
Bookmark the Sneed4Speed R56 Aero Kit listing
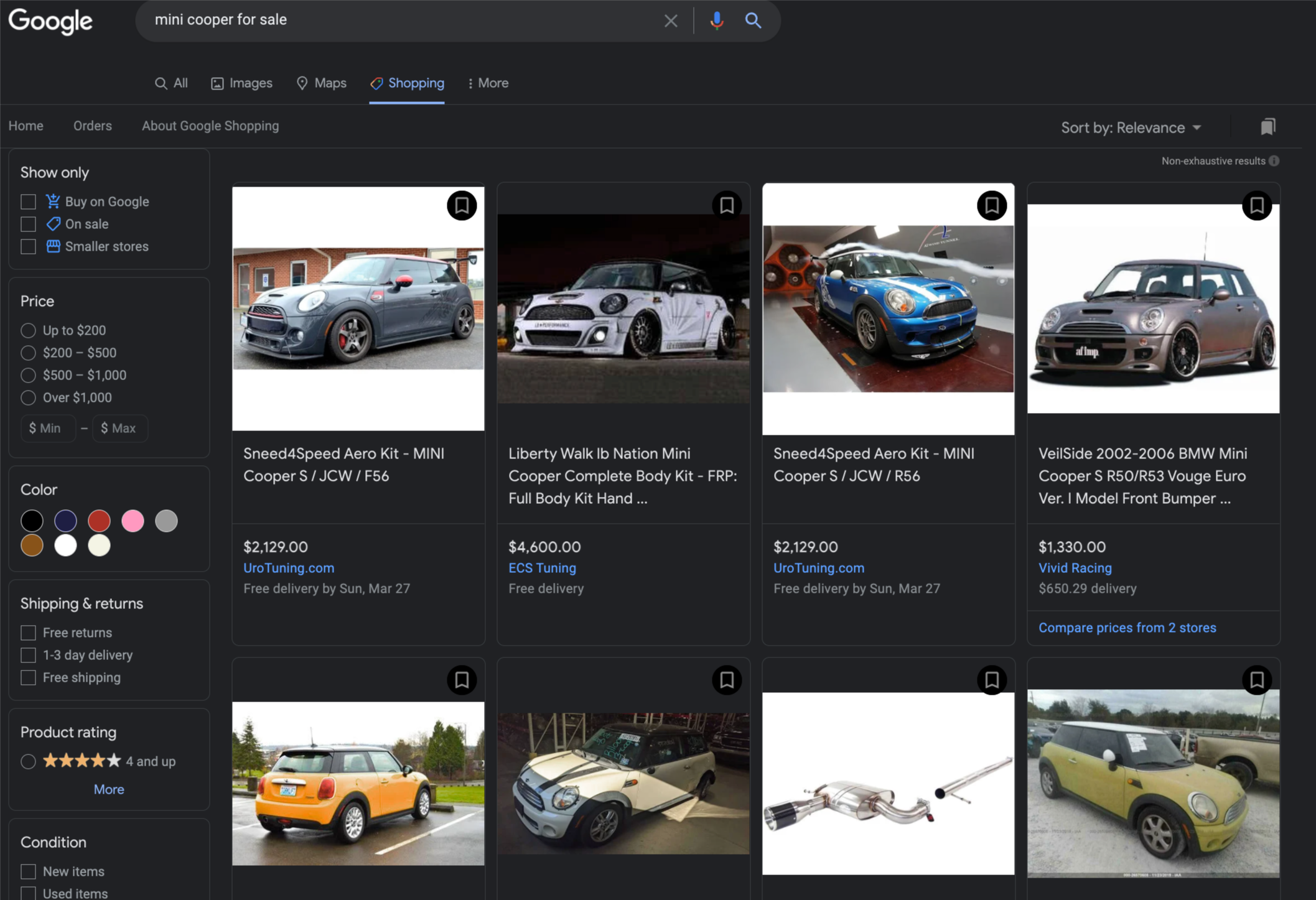[x=992, y=205]
